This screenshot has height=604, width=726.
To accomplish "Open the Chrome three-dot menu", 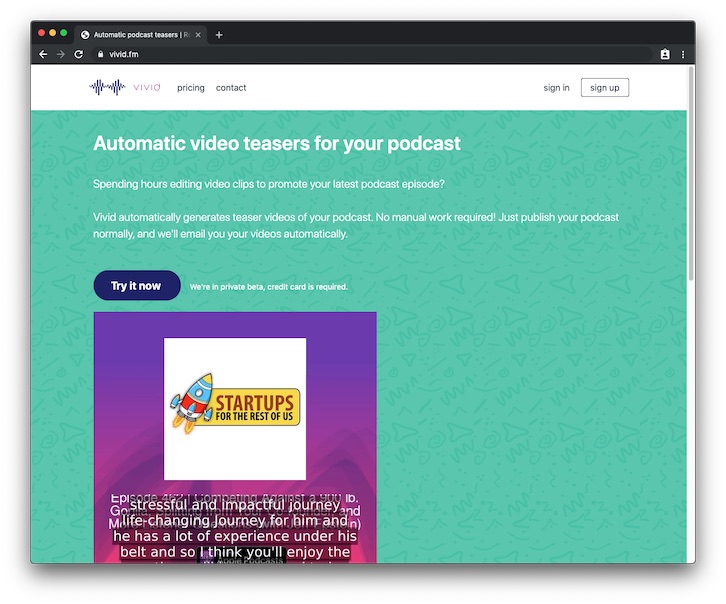I will coord(683,54).
